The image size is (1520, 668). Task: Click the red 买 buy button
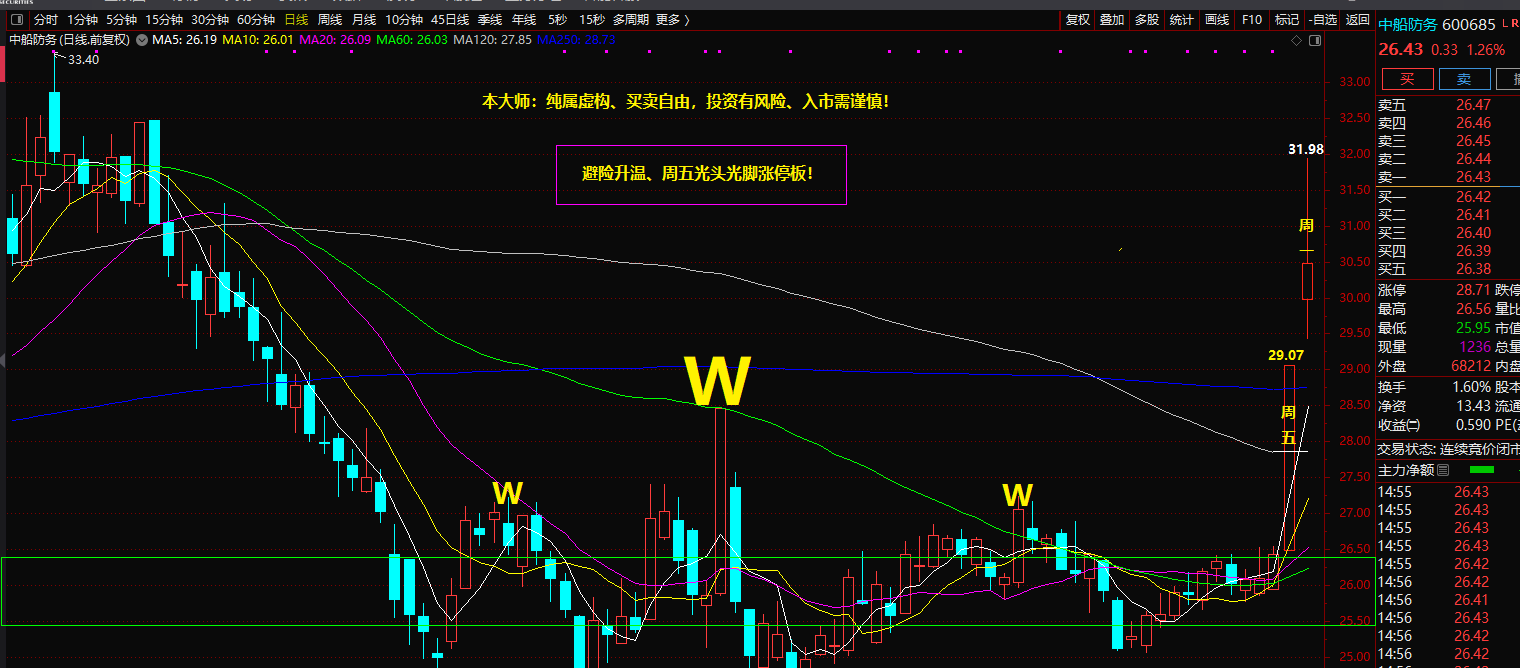[1407, 79]
